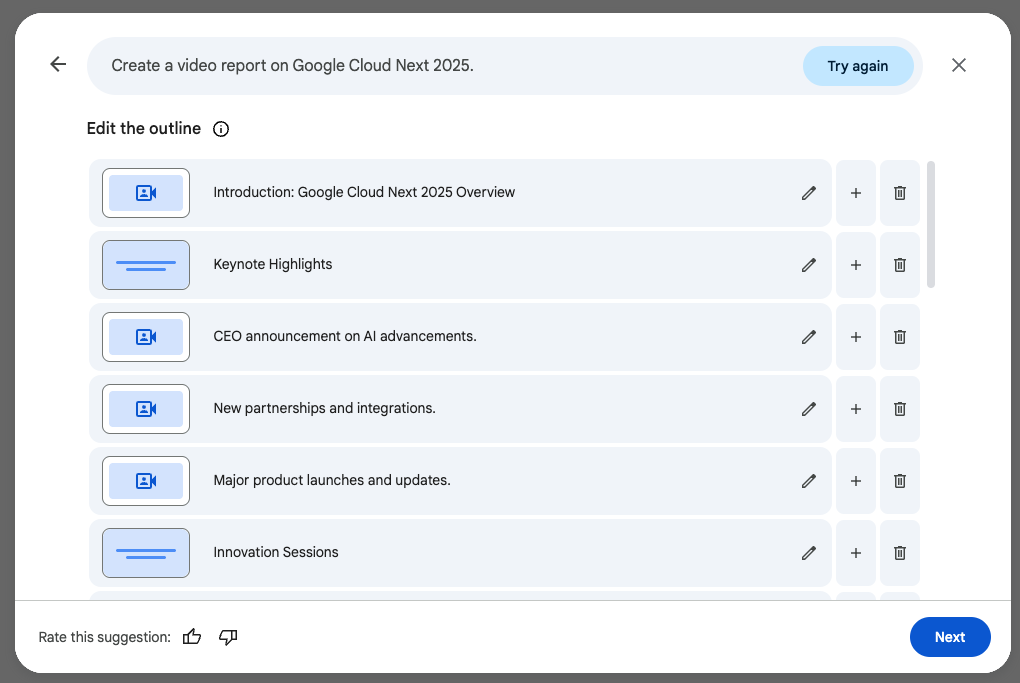This screenshot has width=1020, height=683.
Task: Select the Major product launches video thumbnail
Action: (146, 481)
